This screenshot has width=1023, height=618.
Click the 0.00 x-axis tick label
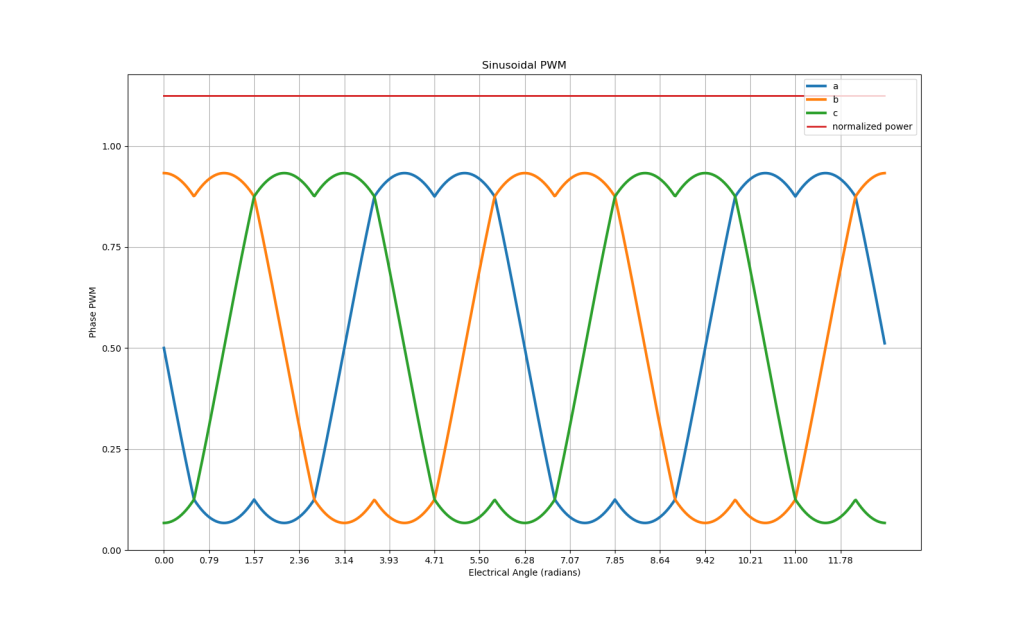coord(164,561)
